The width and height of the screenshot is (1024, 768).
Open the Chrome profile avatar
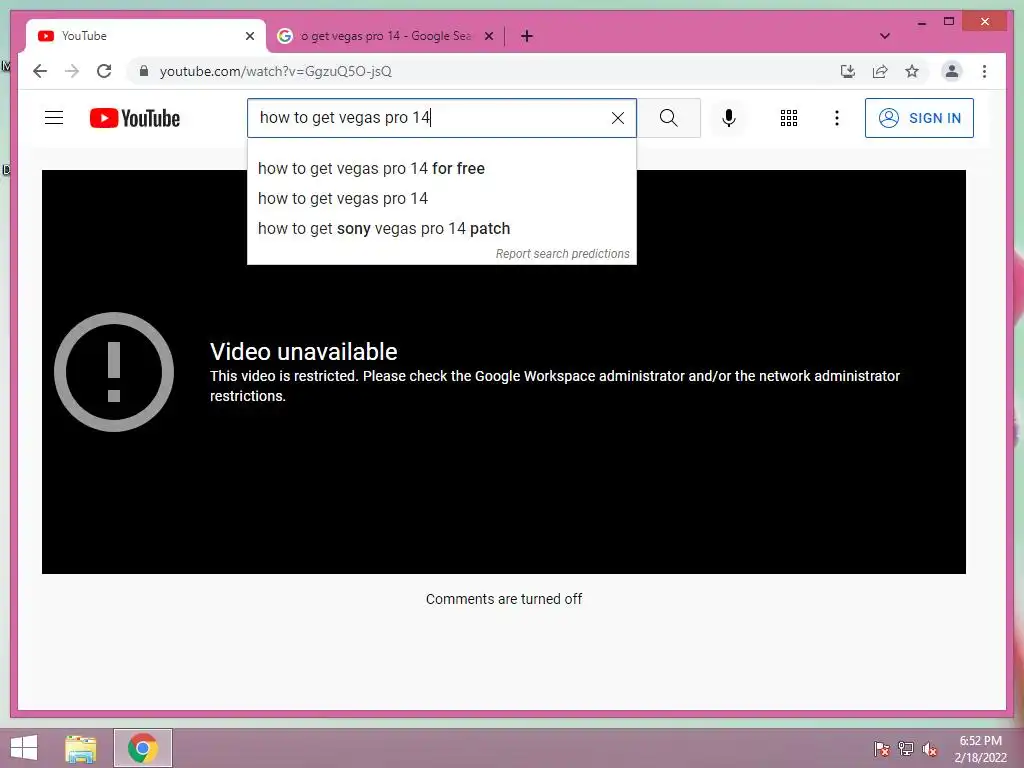(x=952, y=71)
